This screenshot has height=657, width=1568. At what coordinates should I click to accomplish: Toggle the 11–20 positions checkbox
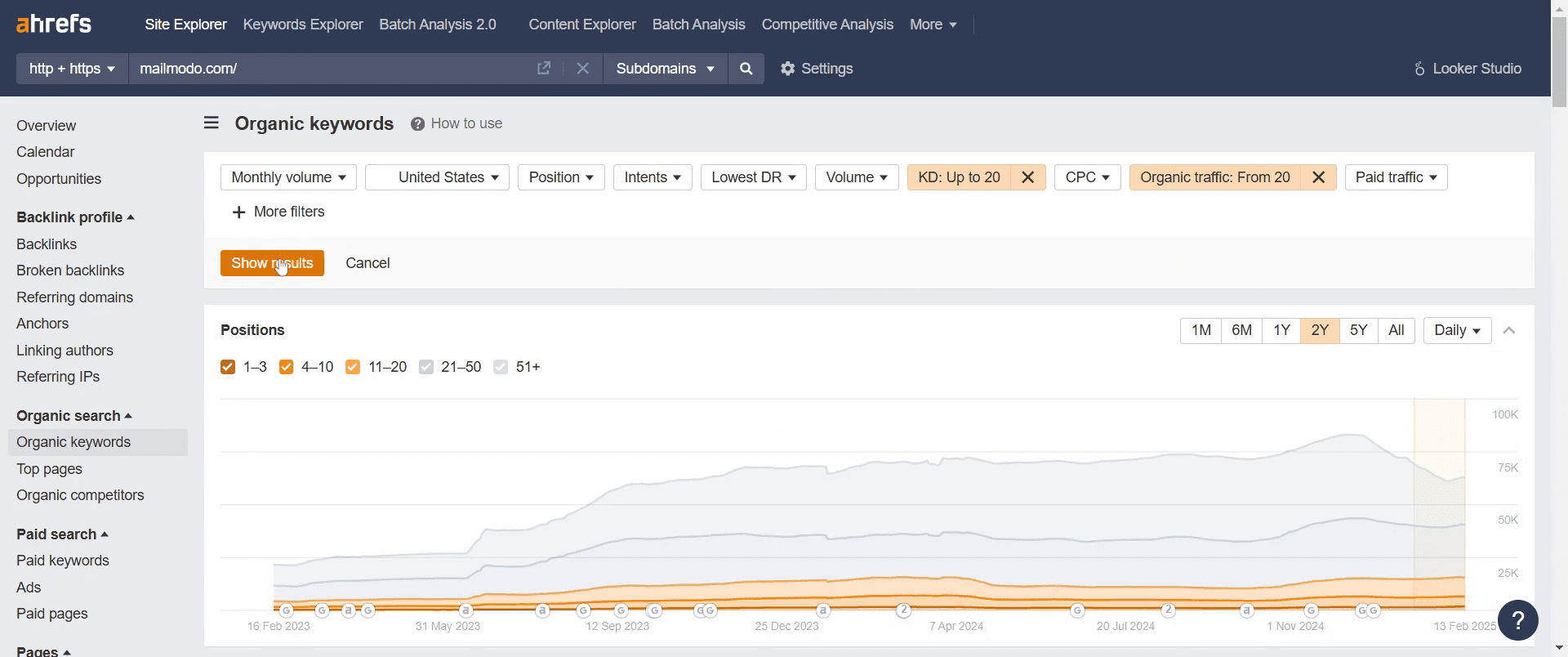click(x=353, y=367)
